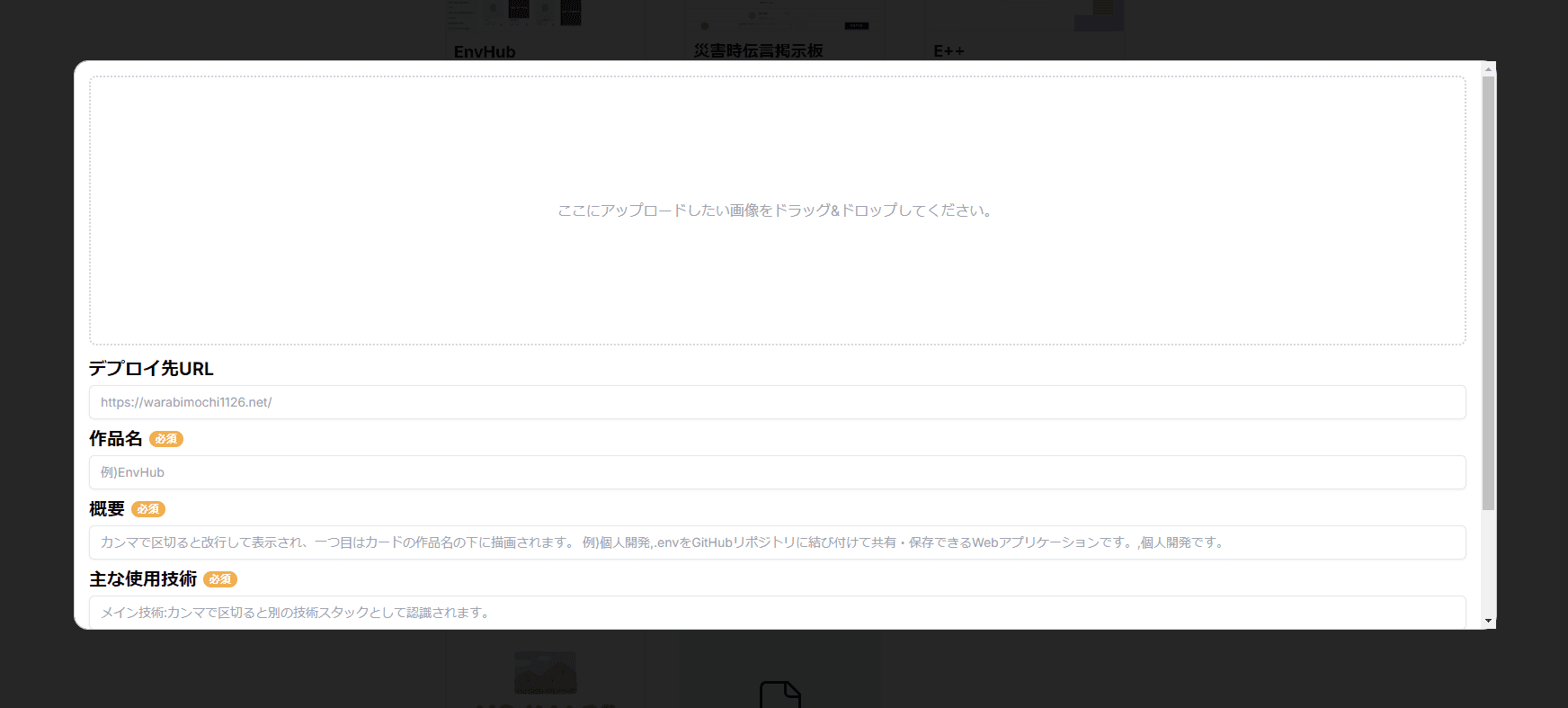Focus the デプロイ先URL input field
This screenshot has width=1568, height=708.
click(x=778, y=402)
